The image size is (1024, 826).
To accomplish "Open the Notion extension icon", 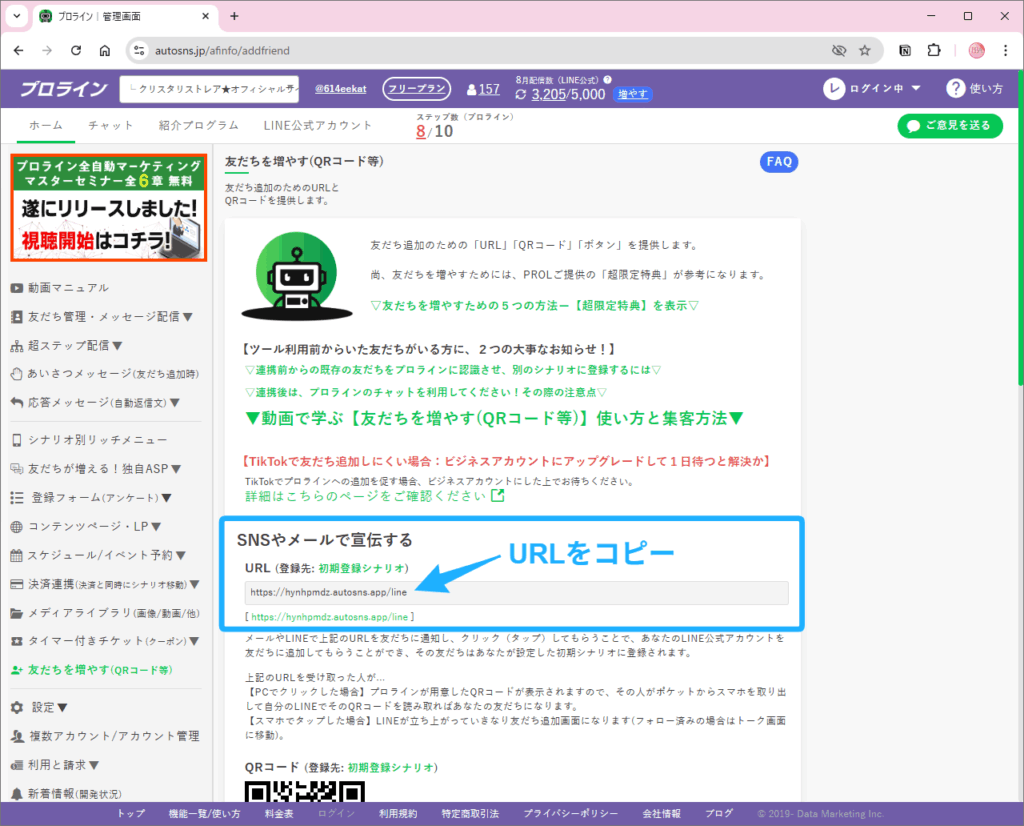I will (x=904, y=50).
